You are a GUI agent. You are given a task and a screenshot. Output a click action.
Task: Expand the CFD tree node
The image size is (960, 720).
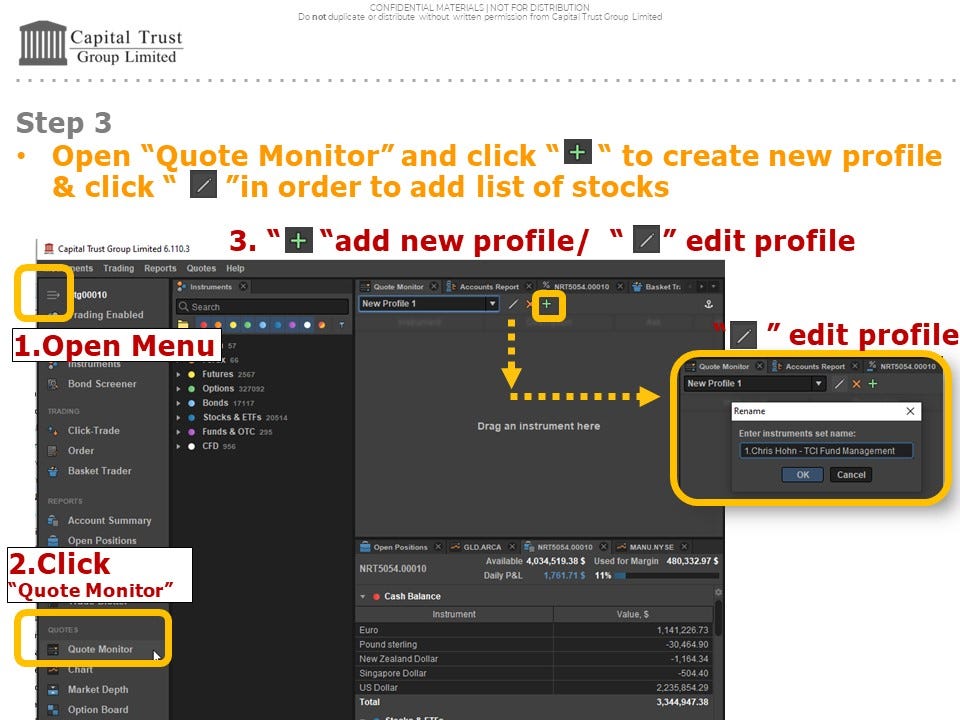pyautogui.click(x=179, y=446)
